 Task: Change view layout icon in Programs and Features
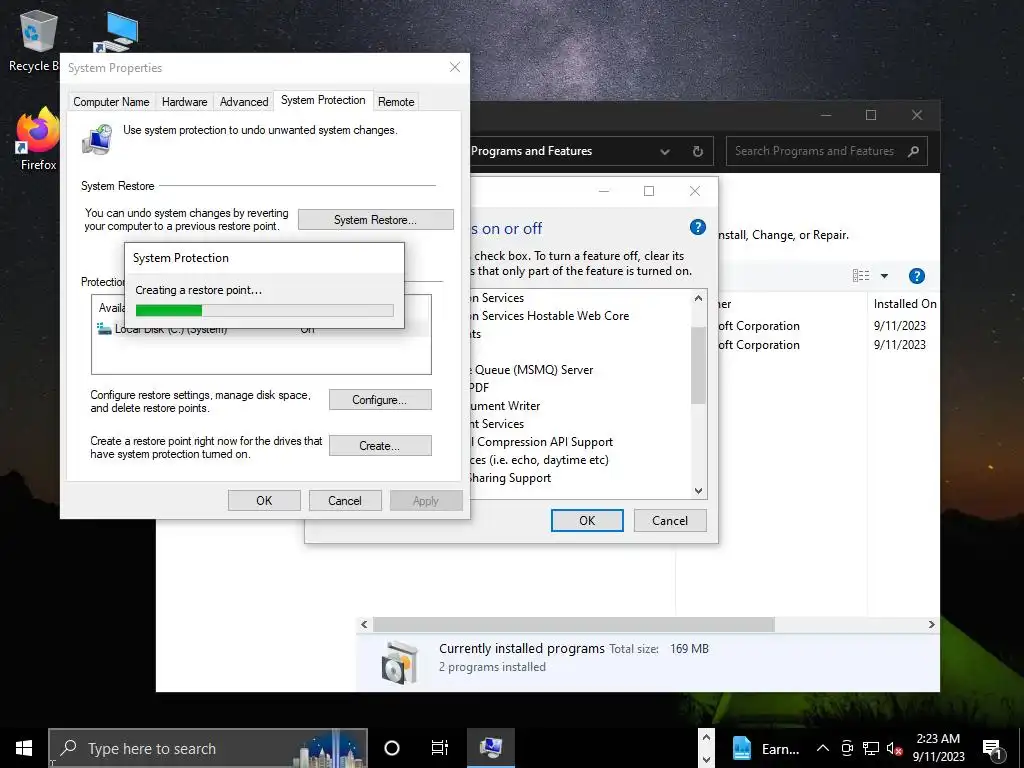pos(861,276)
